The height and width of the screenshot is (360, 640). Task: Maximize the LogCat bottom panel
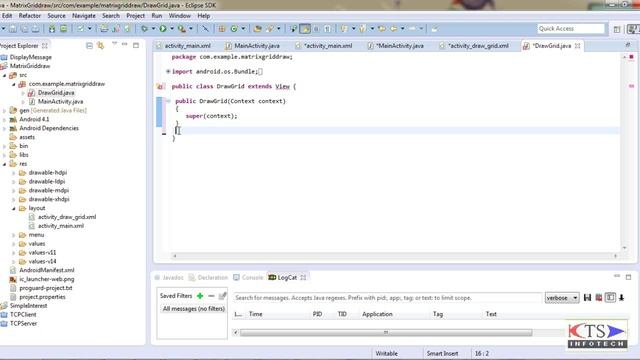tap(629, 277)
